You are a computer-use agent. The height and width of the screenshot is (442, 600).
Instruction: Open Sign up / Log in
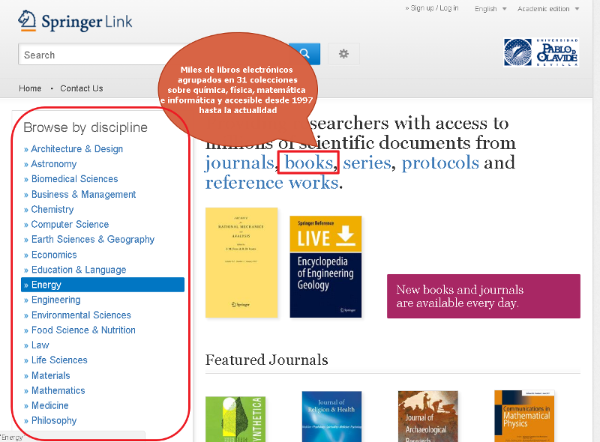click(432, 8)
